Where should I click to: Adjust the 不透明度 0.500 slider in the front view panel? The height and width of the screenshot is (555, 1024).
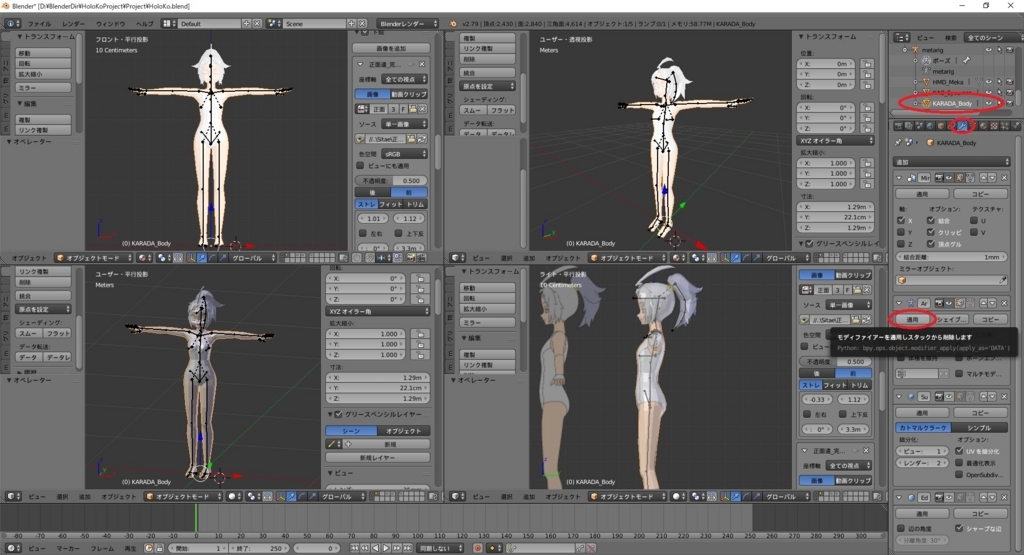pos(392,180)
